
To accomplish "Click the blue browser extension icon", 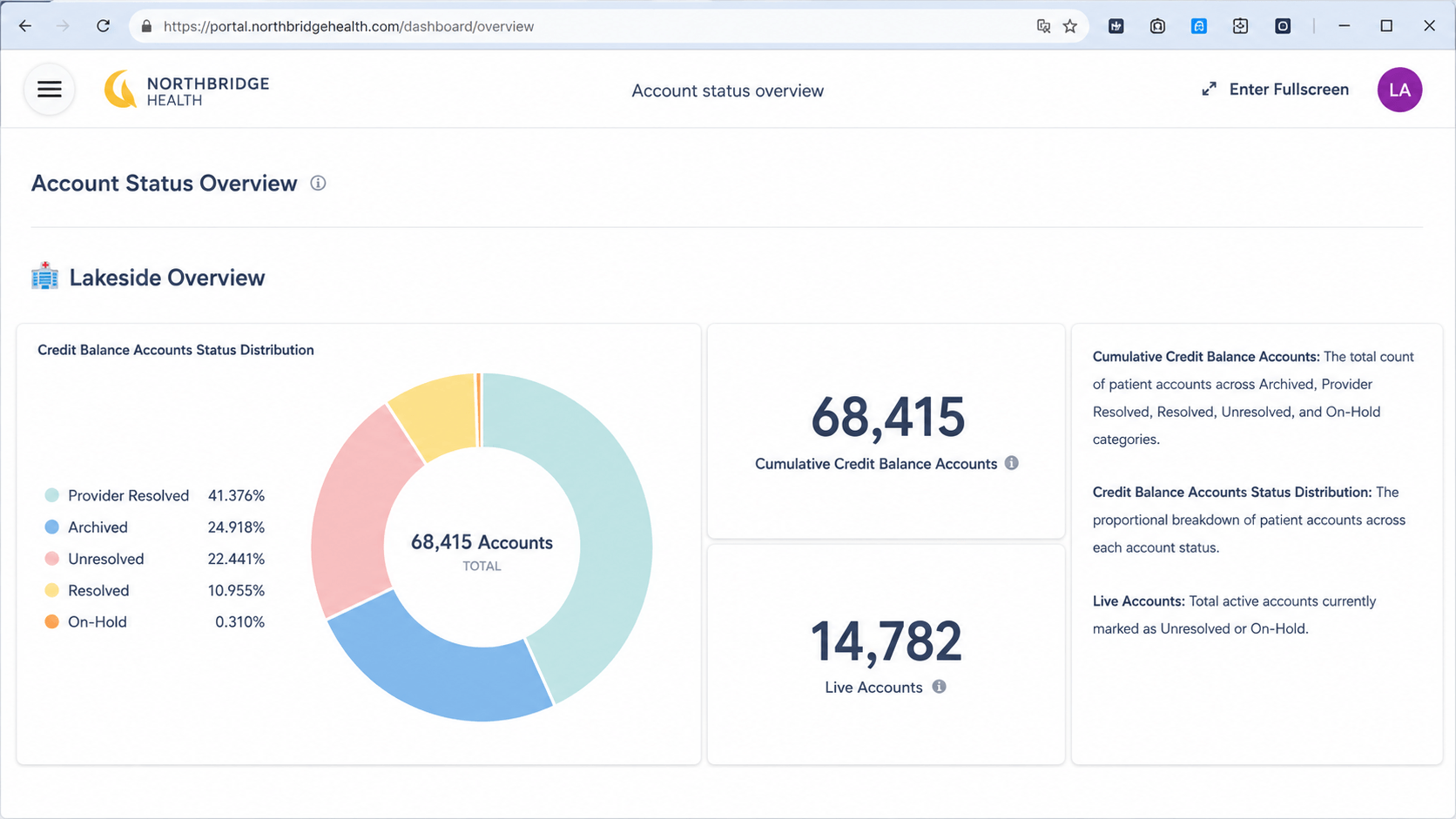I will tap(1199, 26).
